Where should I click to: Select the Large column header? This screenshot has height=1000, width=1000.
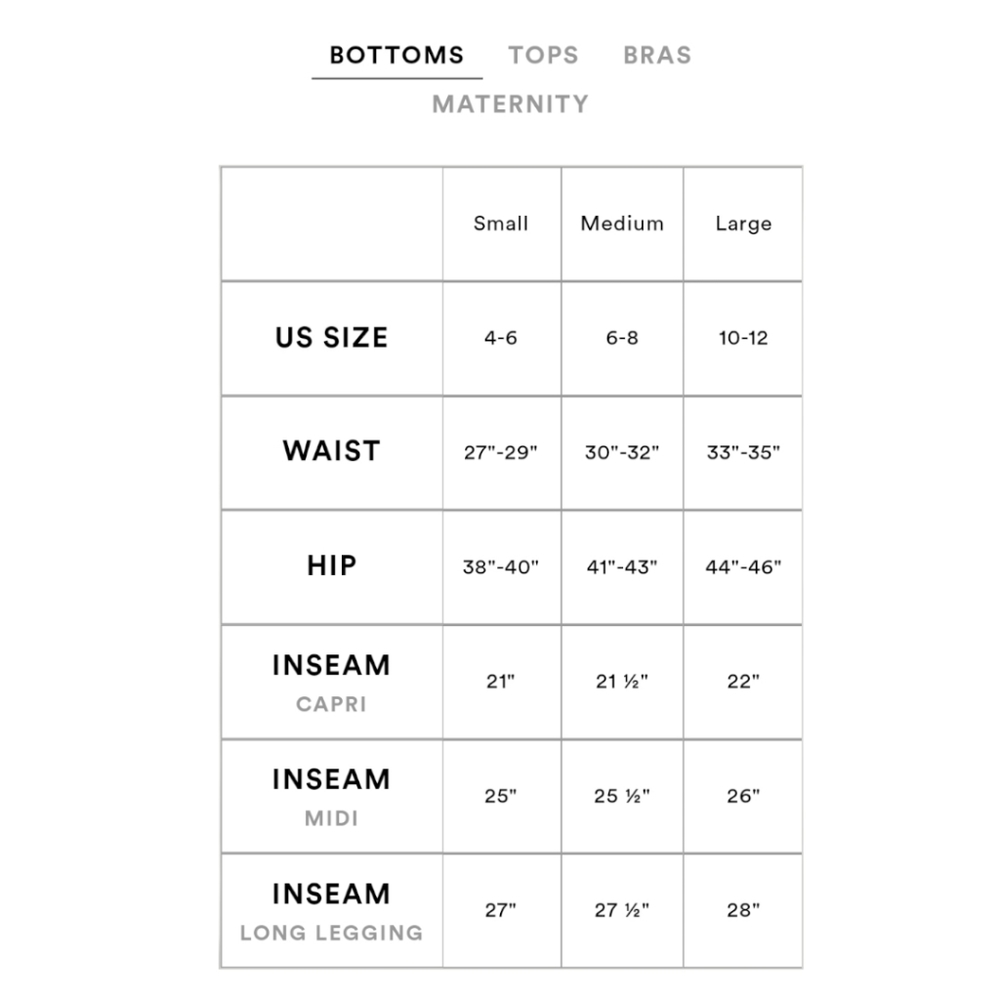click(x=743, y=224)
